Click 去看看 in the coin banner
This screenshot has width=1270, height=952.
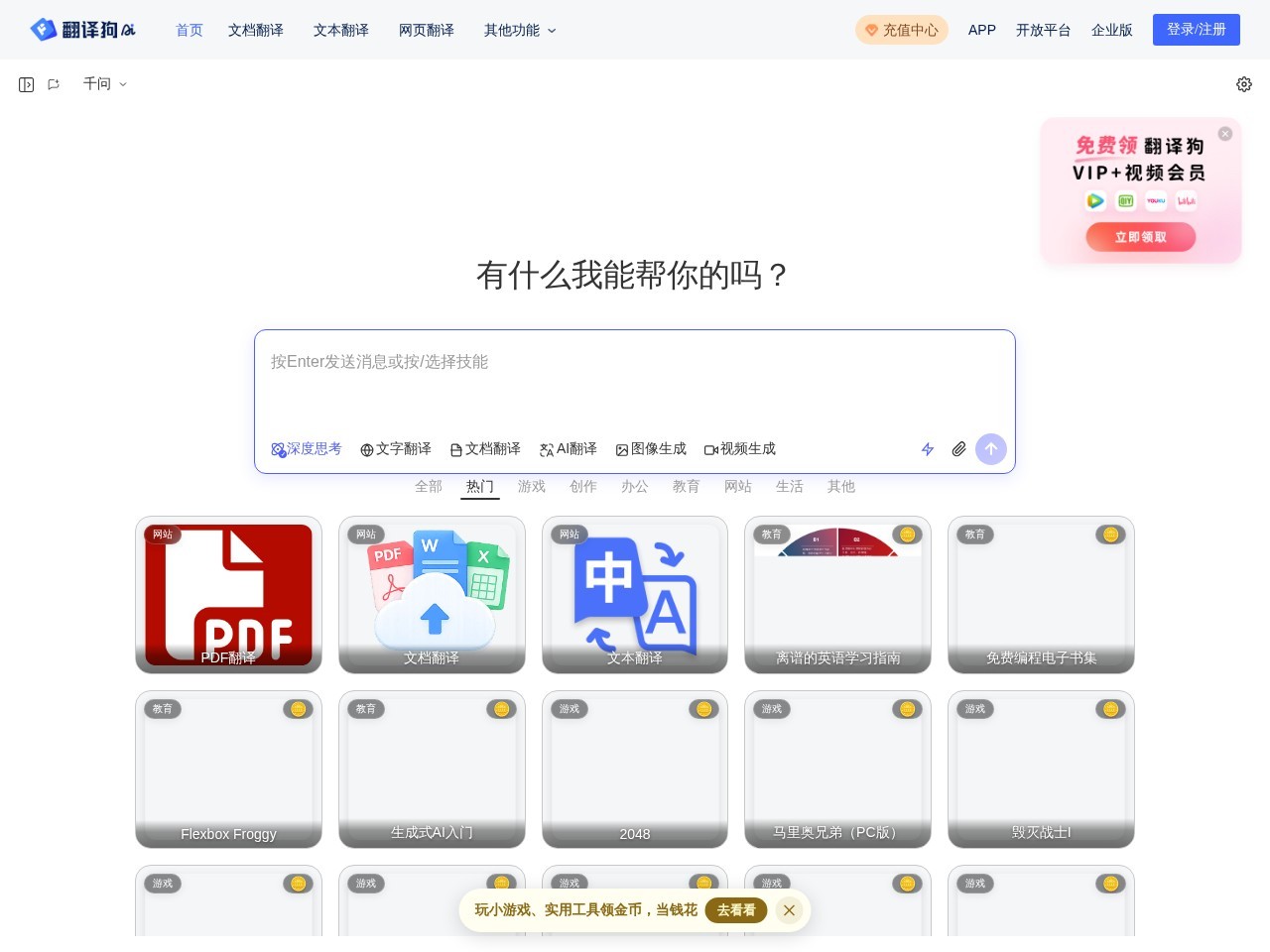(x=736, y=910)
